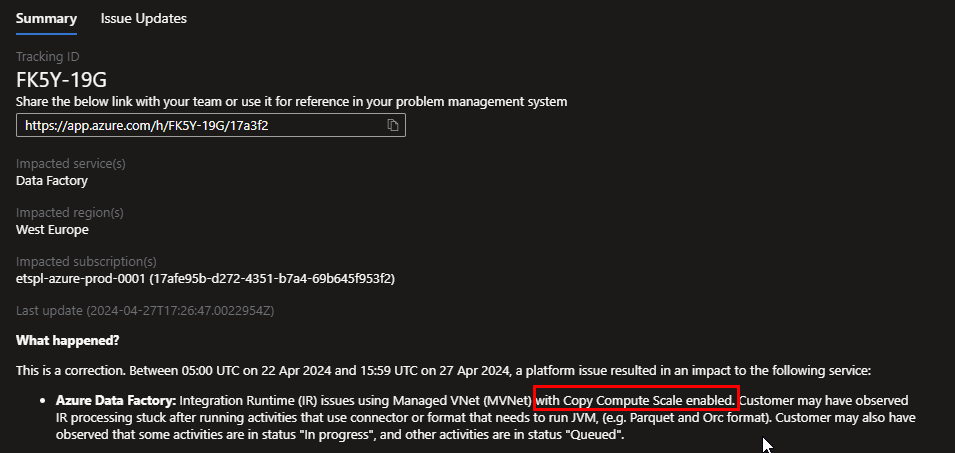Click the bold 'Azure Data Factory:' text
Screen dimensions: 955x453
pyautogui.click(x=116, y=401)
